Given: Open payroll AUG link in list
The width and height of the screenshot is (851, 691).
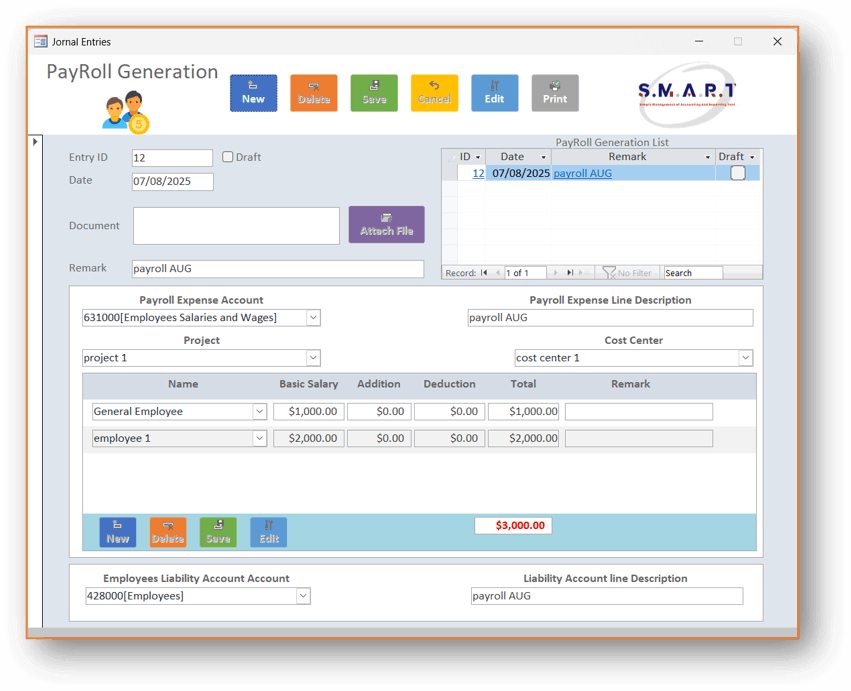Looking at the screenshot, I should pyautogui.click(x=582, y=173).
